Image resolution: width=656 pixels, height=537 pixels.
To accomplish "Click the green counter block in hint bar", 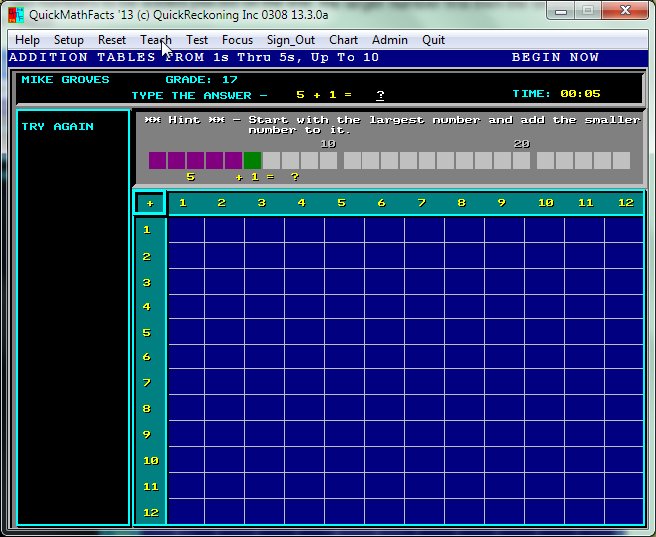I will (253, 160).
